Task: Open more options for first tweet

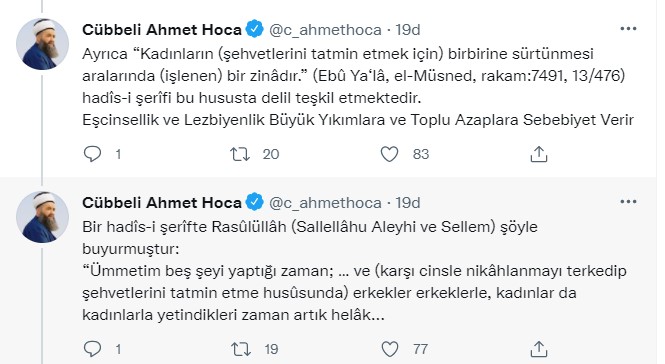Action: tap(628, 29)
